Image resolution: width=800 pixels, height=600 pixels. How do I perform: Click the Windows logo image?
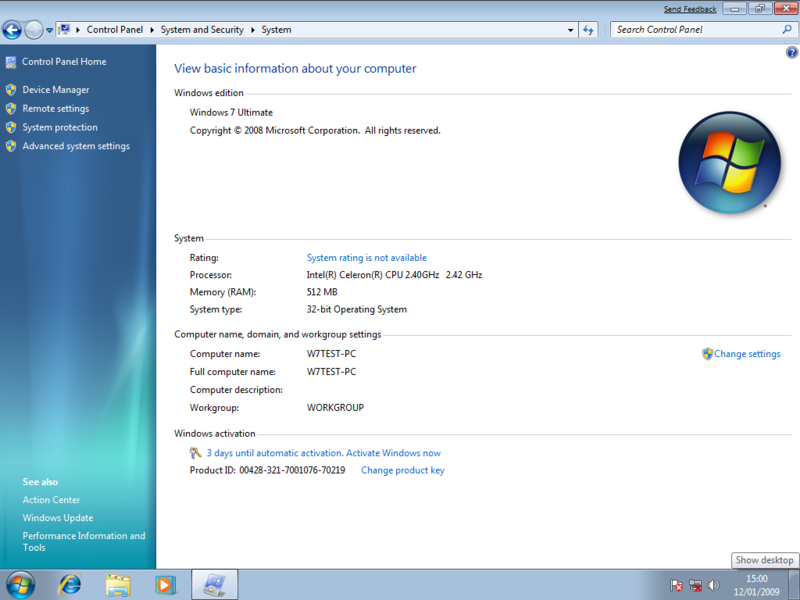click(x=730, y=162)
